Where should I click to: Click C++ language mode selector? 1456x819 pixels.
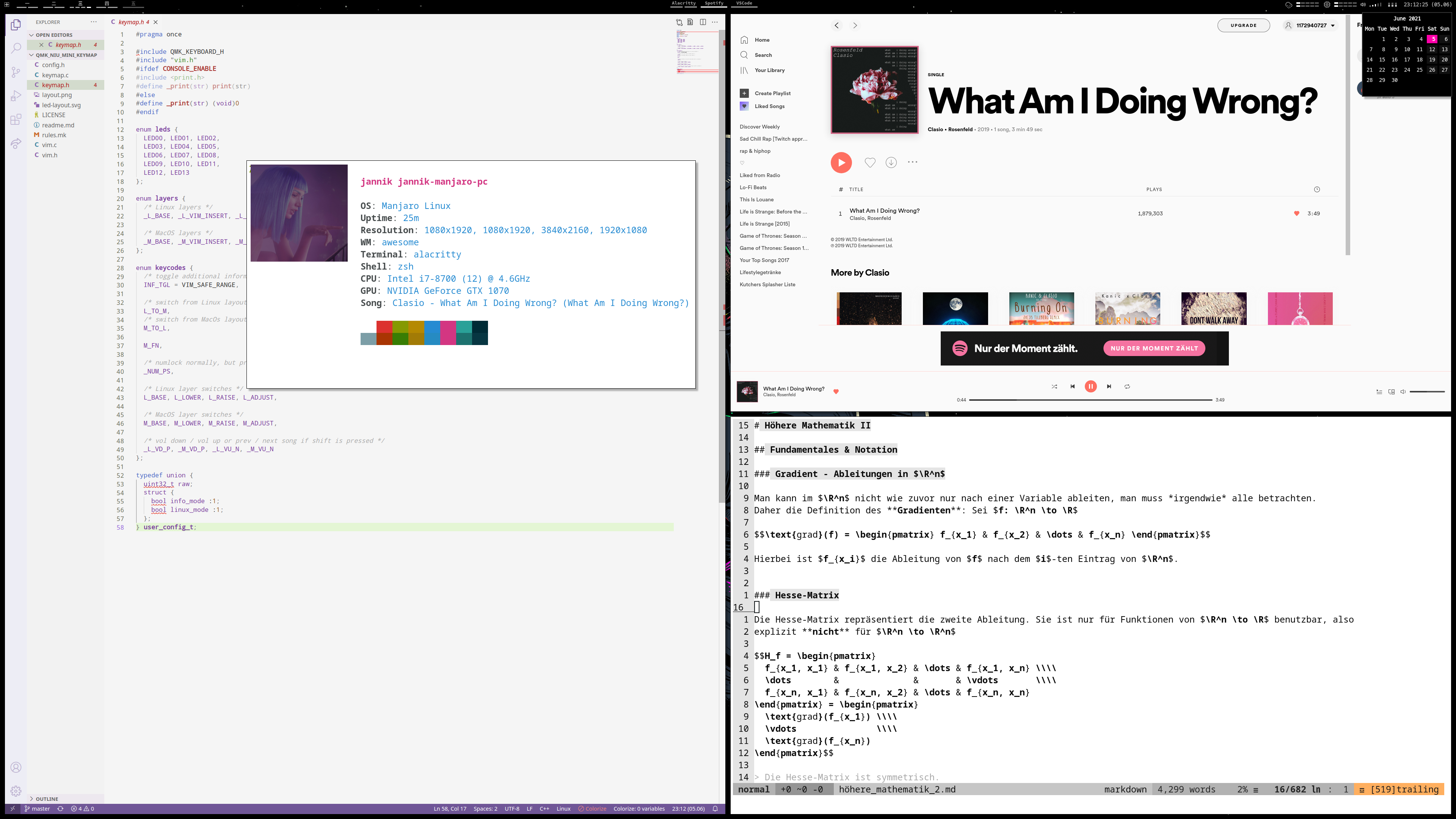(544, 809)
